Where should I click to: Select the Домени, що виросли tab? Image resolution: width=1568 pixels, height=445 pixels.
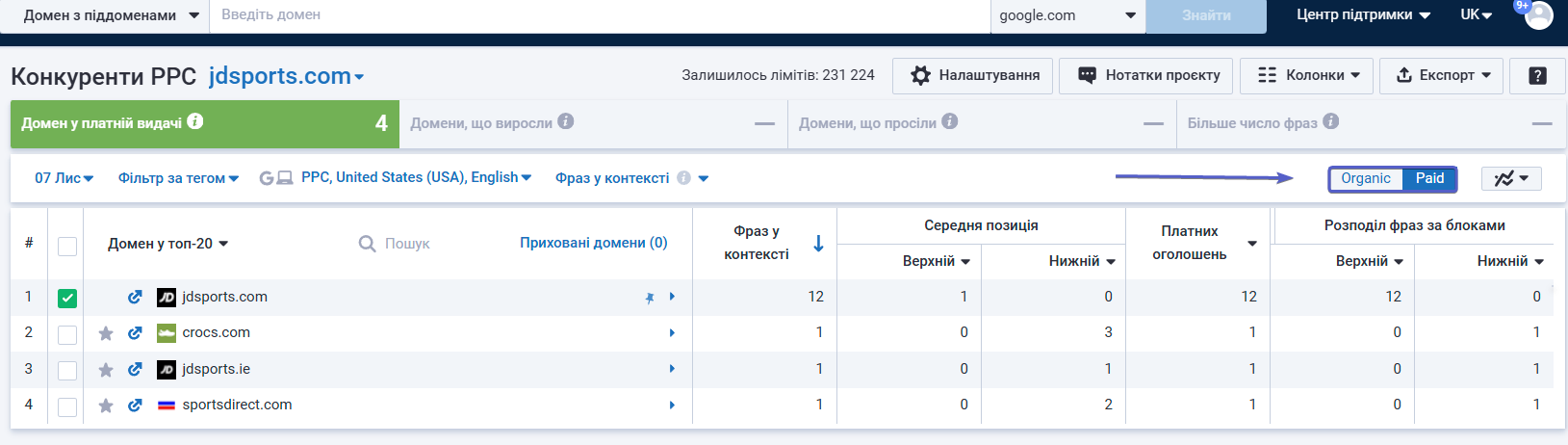pos(593,123)
